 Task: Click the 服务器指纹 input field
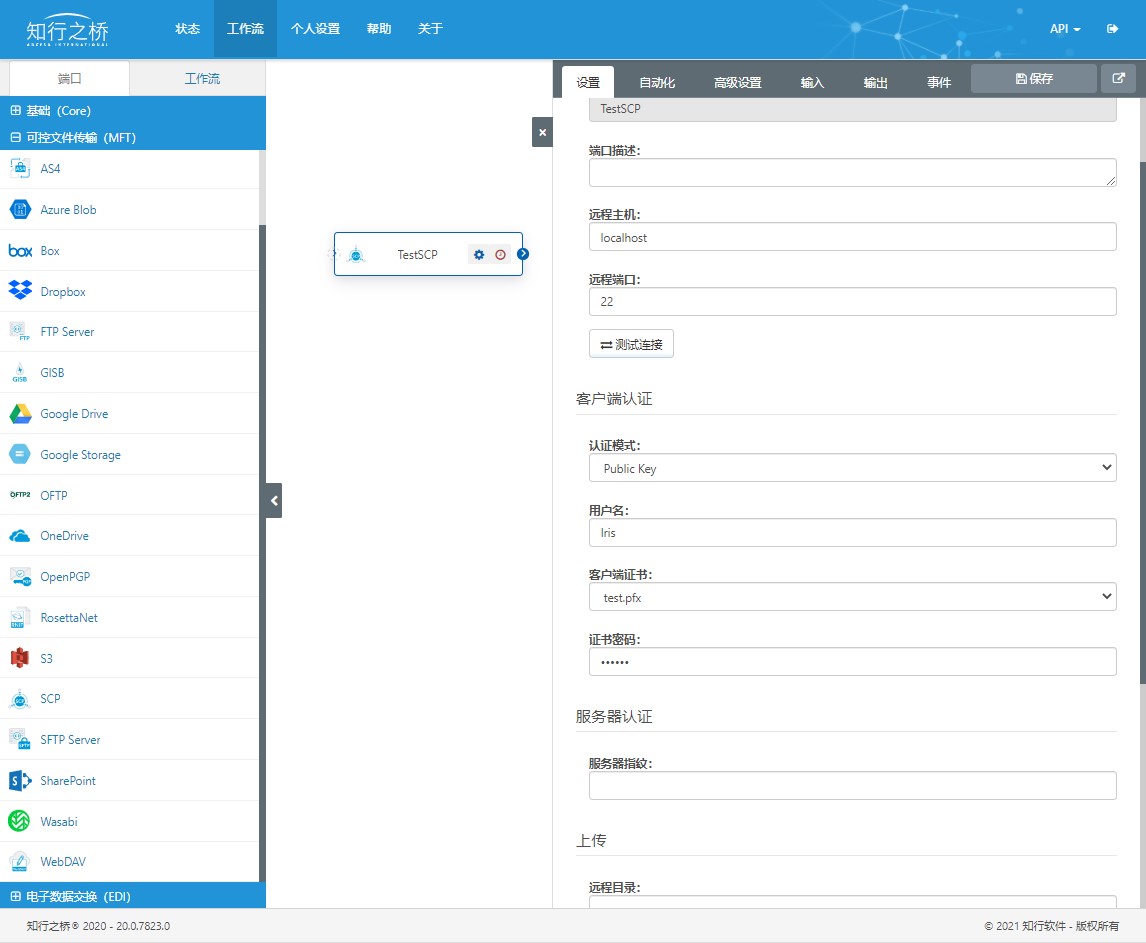(852, 785)
